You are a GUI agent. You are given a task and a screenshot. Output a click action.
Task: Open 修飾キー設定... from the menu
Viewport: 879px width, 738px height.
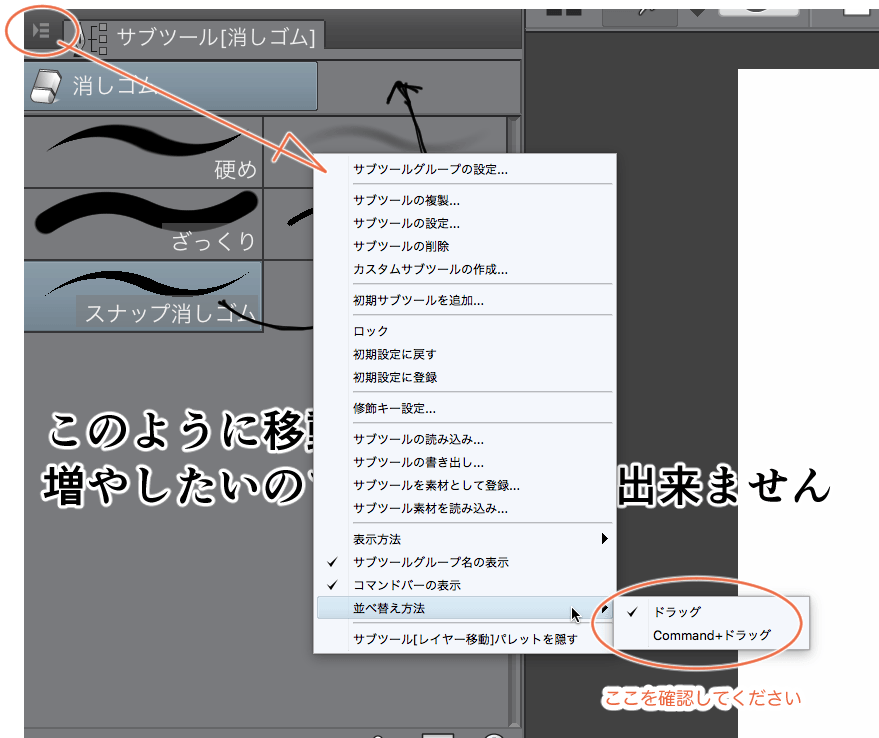click(x=394, y=408)
